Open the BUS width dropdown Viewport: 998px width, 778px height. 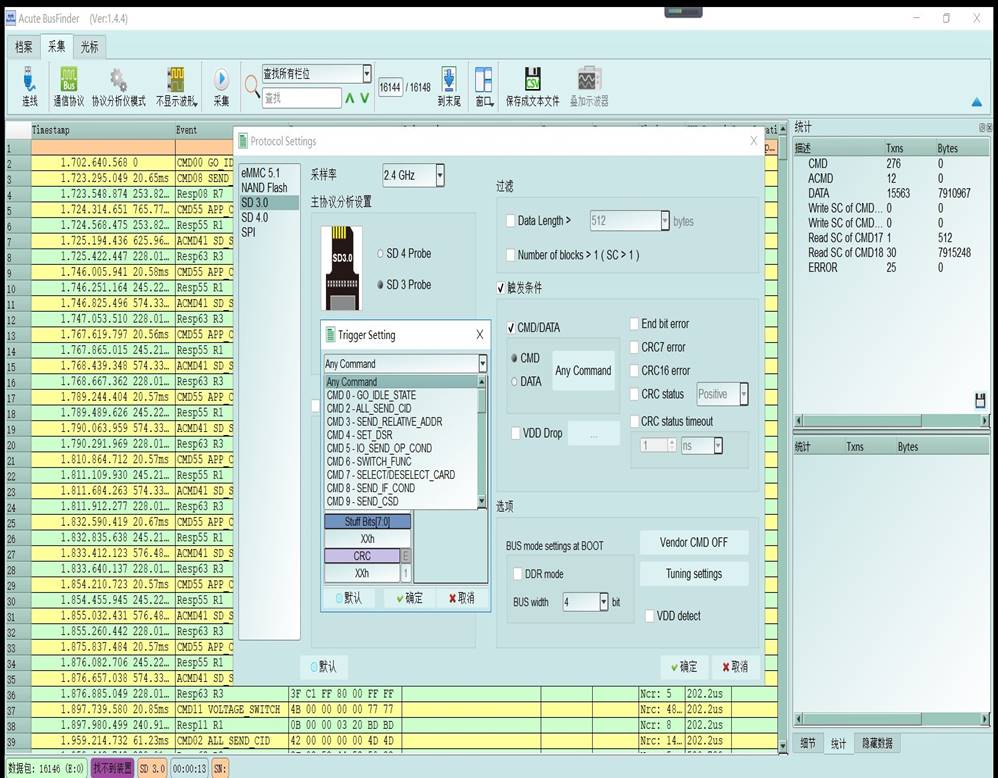[603, 602]
